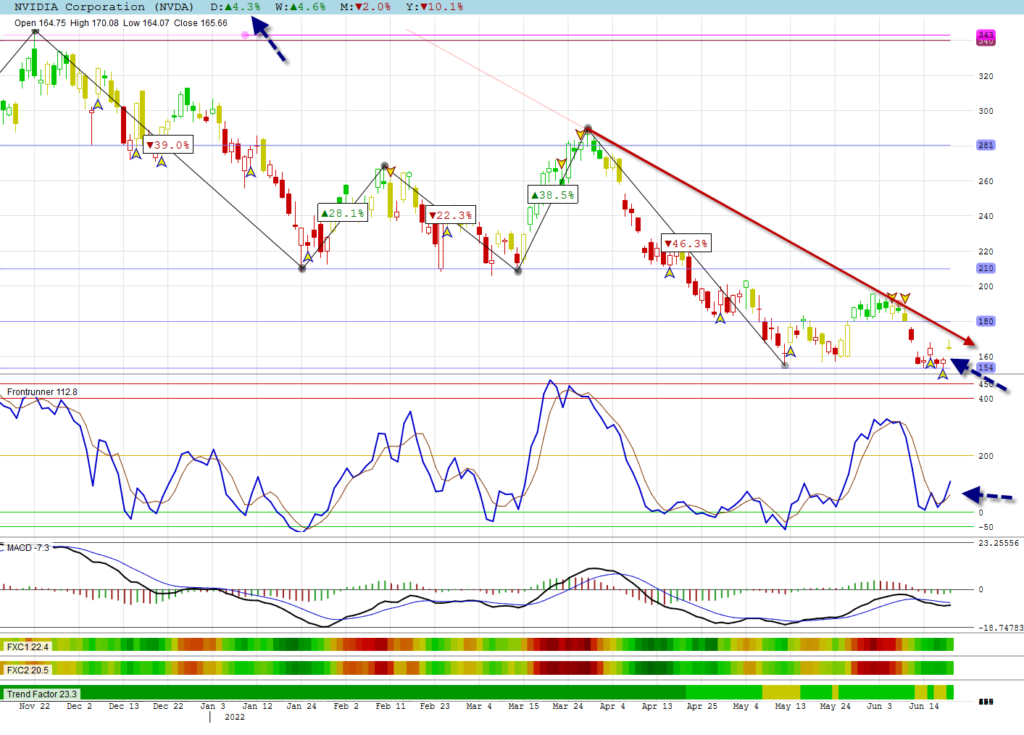
Task: Click the Nov 22 date label
Action: pyautogui.click(x=35, y=706)
